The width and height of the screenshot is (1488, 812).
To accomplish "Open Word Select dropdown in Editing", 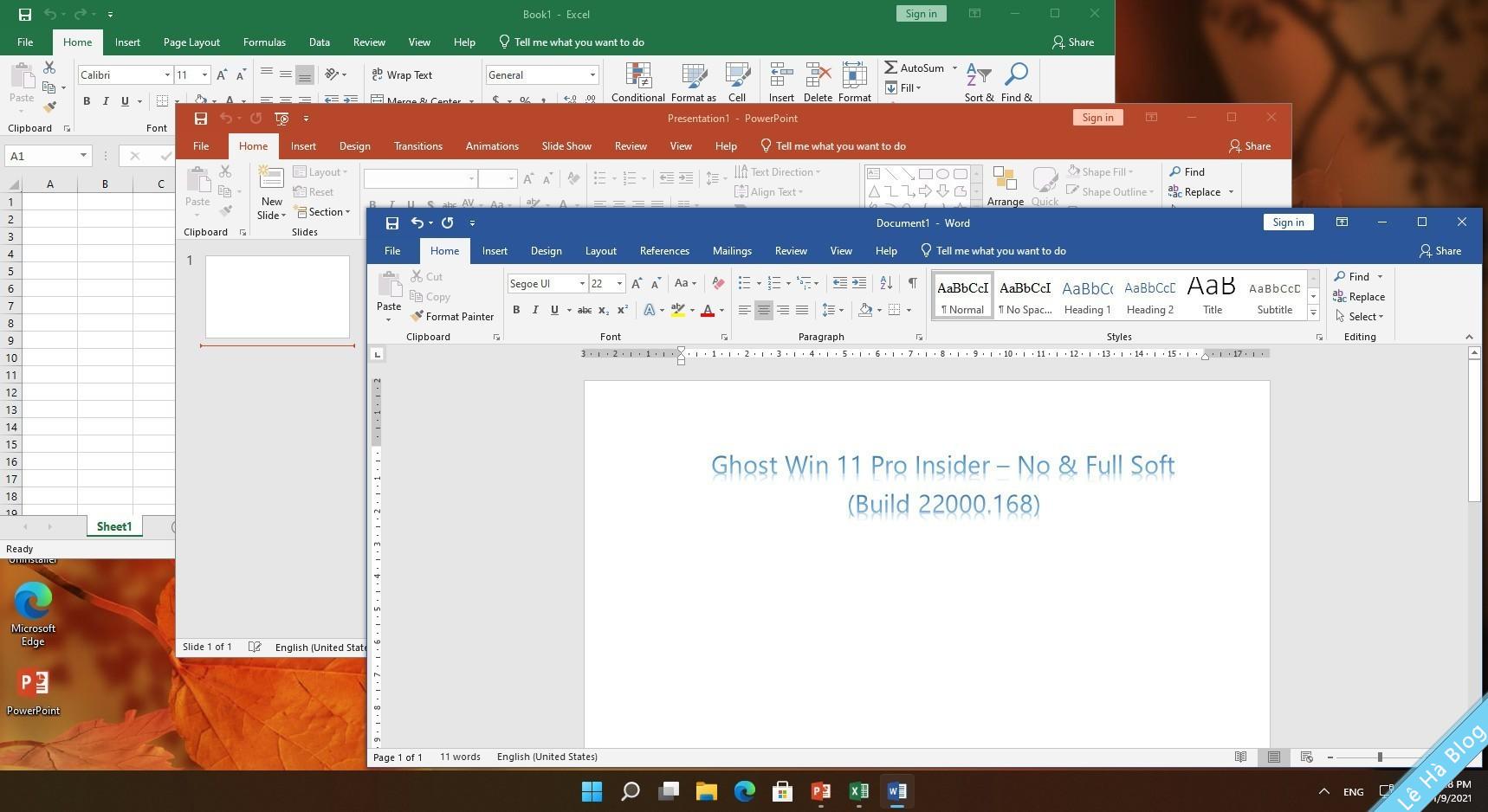I will tap(1359, 317).
